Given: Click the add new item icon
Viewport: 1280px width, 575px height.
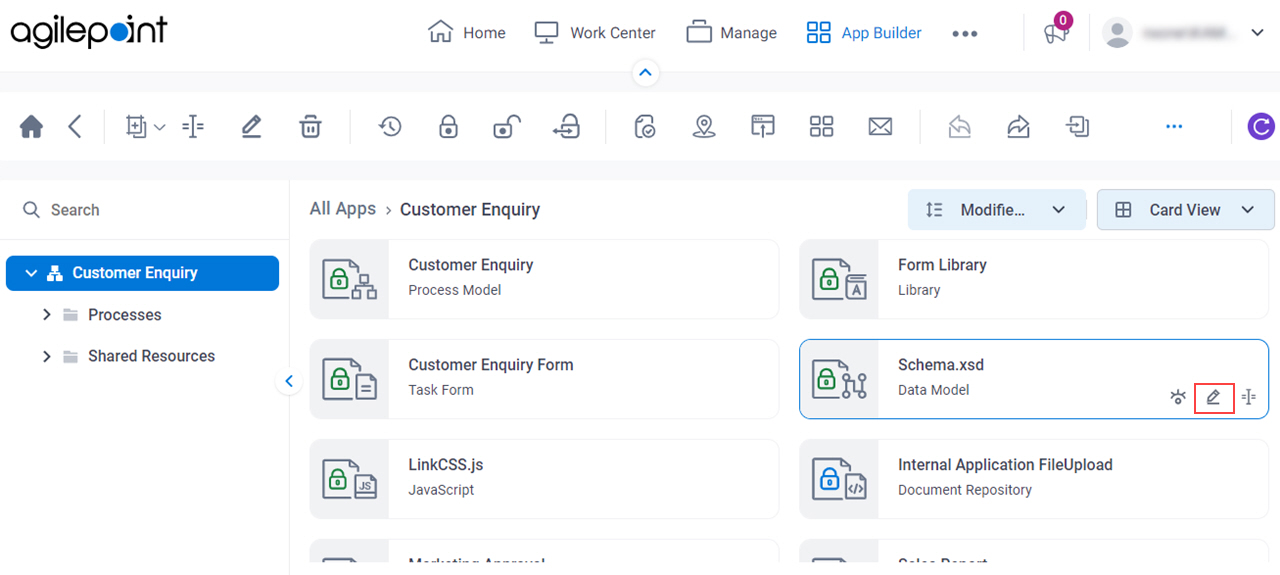Looking at the screenshot, I should 135,127.
